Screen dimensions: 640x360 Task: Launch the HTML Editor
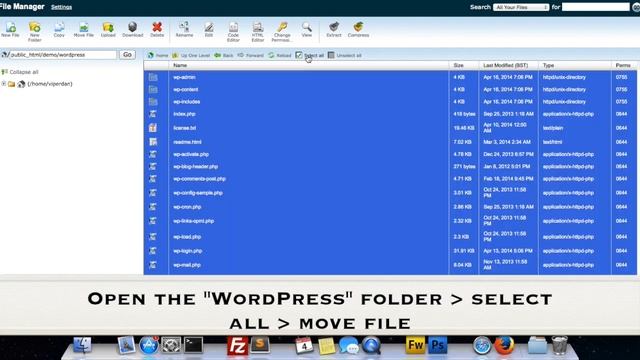(258, 31)
